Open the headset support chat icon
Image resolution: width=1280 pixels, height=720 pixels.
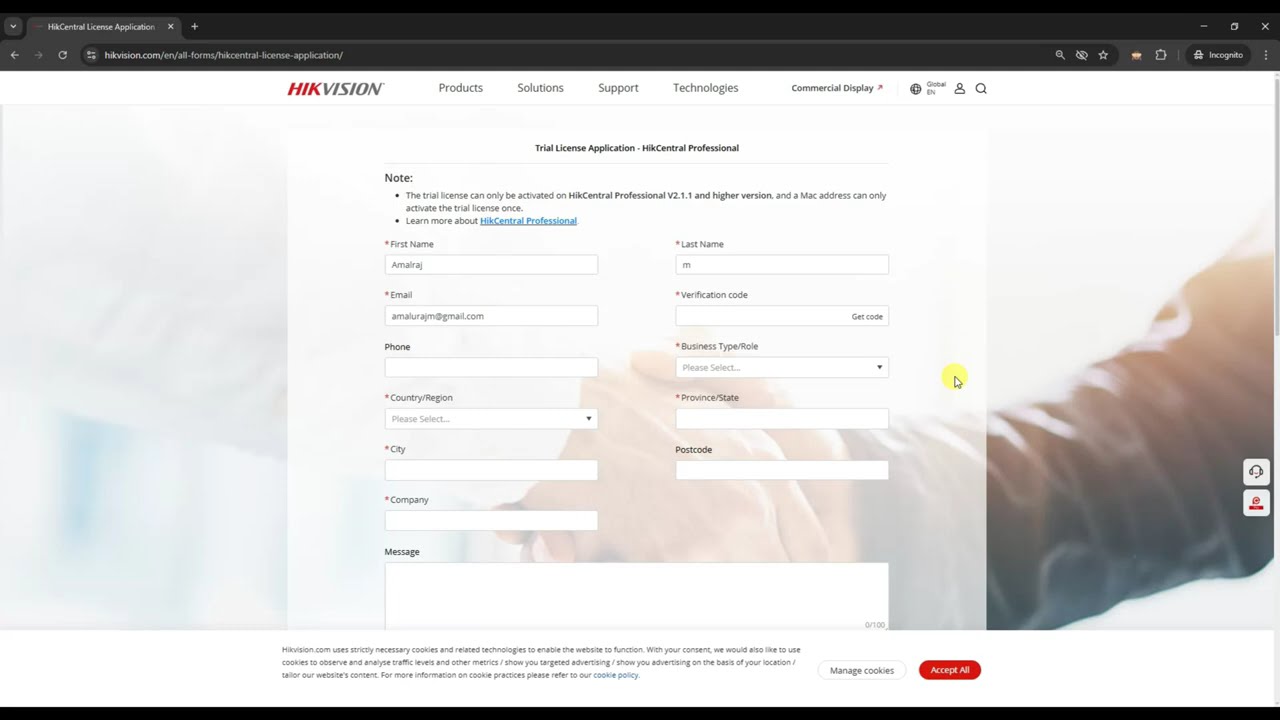1257,472
